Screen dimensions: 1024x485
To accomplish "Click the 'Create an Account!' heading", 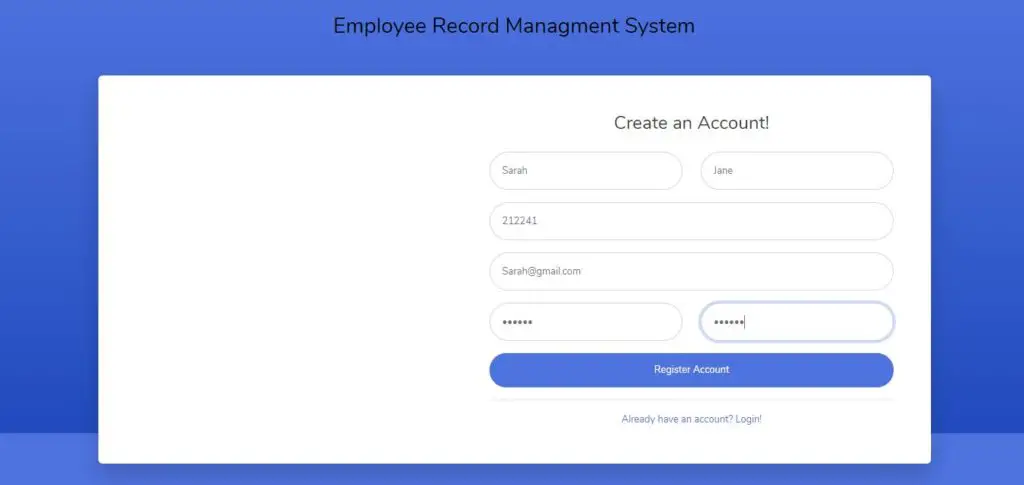I will 691,123.
